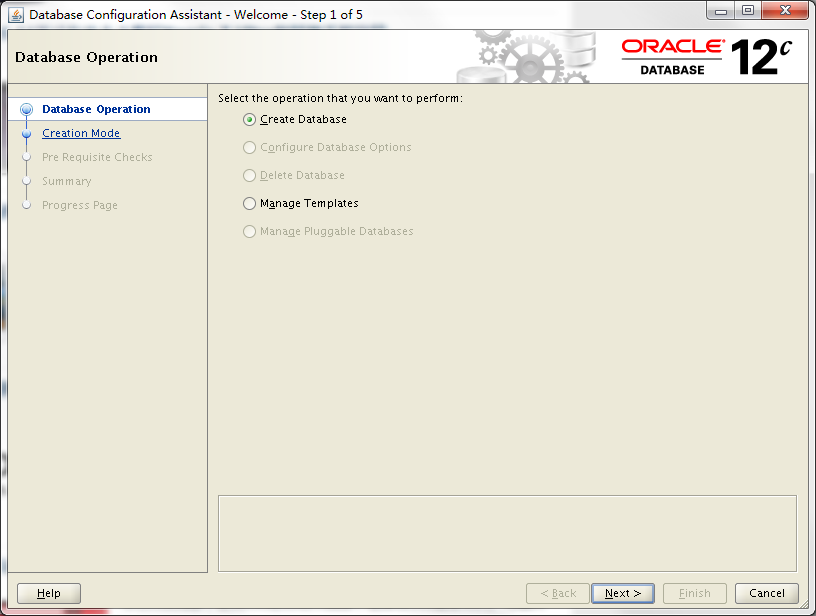
Task: Click the Summary step in the sidebar
Action: tap(65, 181)
